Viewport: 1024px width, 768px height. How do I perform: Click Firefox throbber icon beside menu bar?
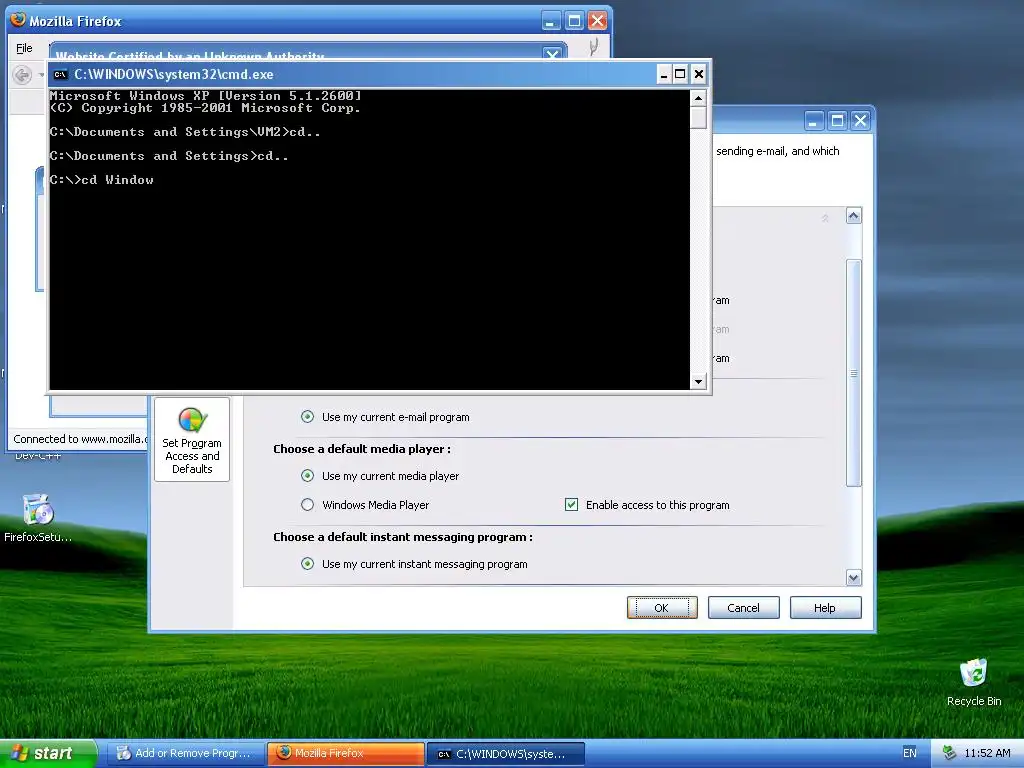click(x=593, y=48)
